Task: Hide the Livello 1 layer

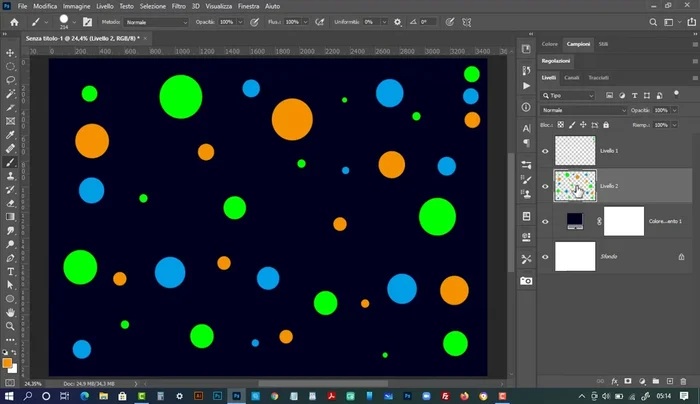Action: pos(545,151)
